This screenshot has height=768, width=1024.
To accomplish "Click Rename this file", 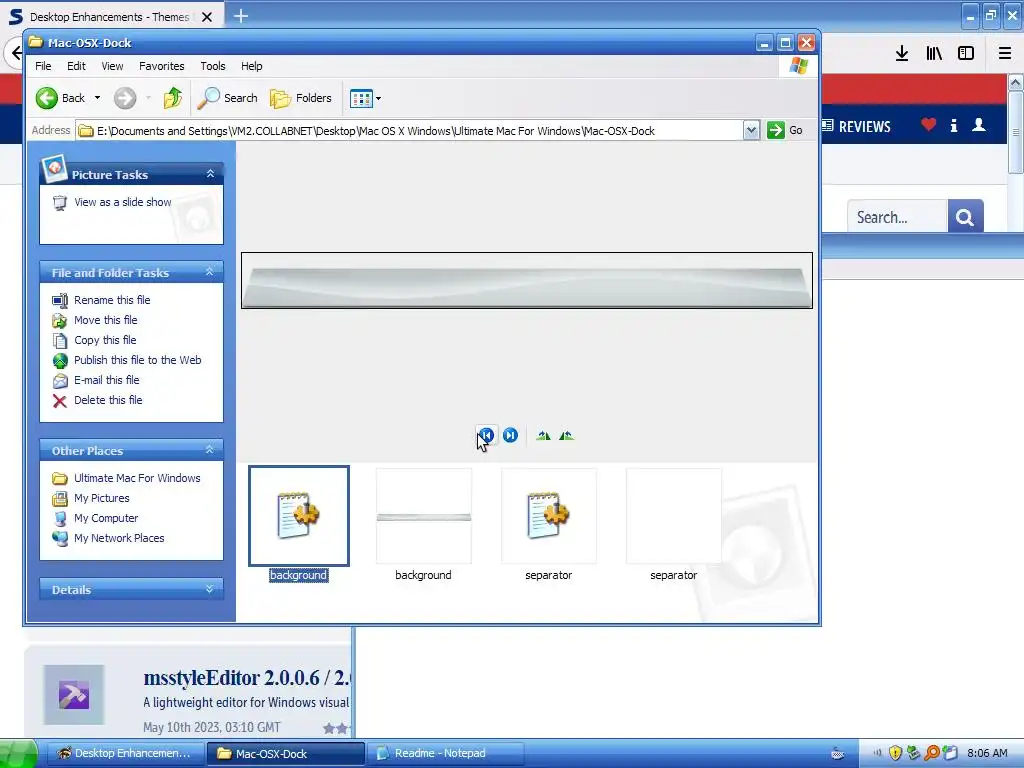I will (112, 300).
